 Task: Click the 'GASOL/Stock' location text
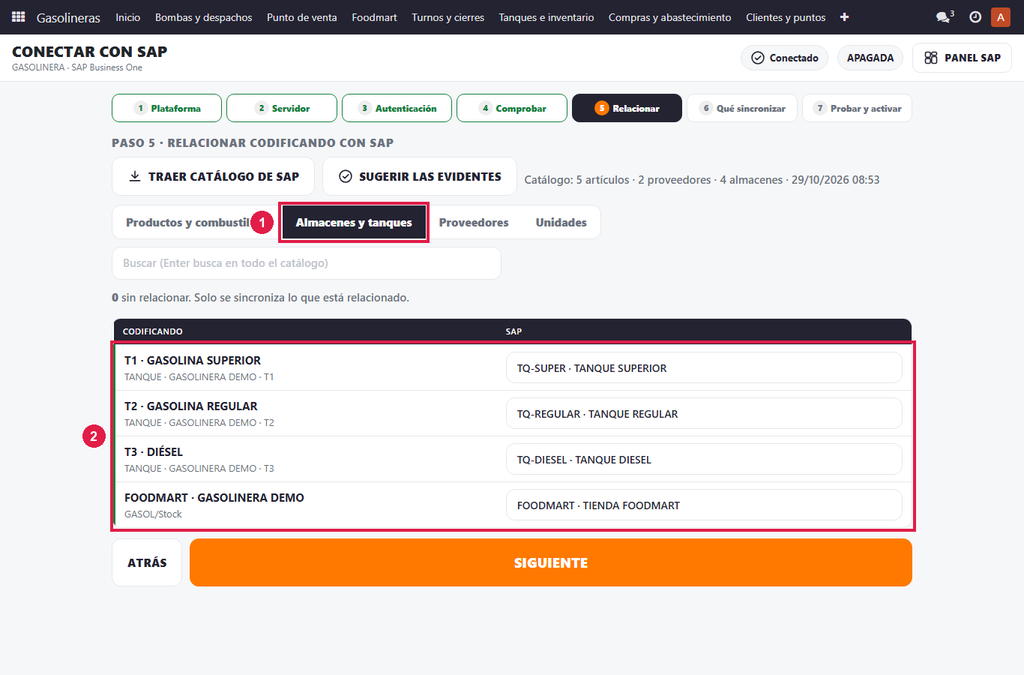coord(153,514)
